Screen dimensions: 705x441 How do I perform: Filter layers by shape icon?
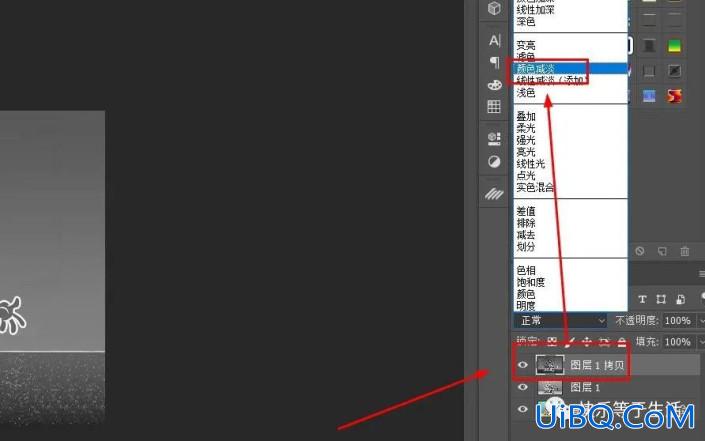pos(661,299)
